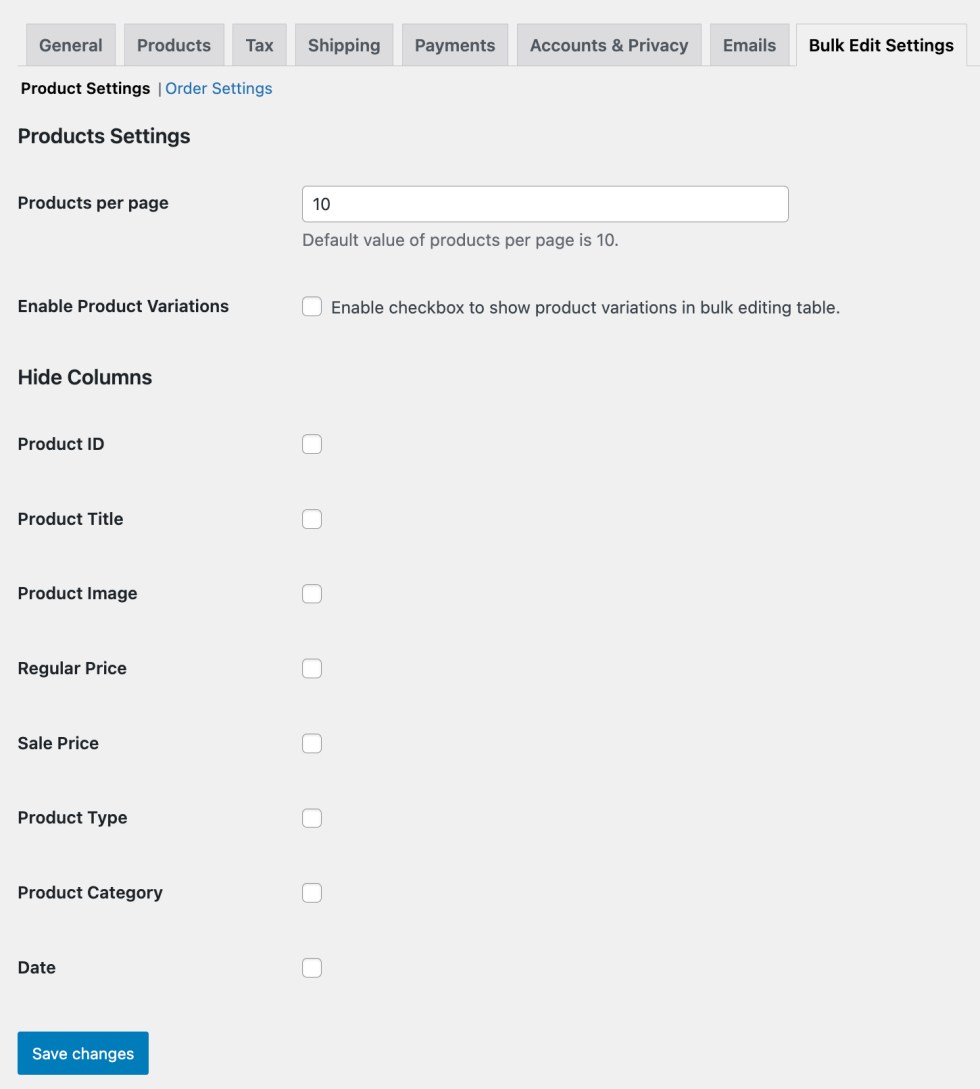Focus the Products per page field

point(545,204)
